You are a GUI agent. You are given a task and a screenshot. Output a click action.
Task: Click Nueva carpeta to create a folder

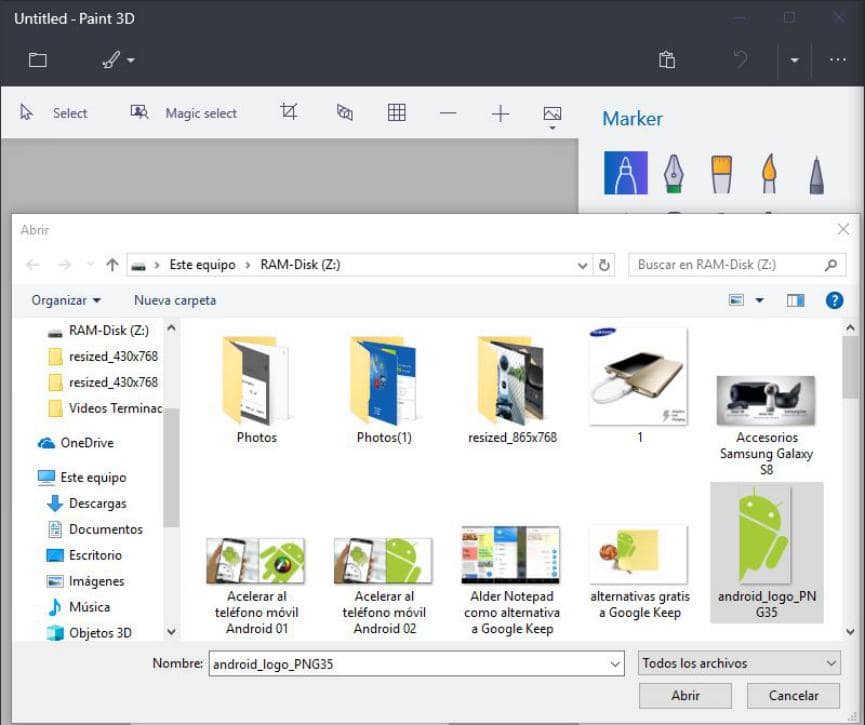(x=174, y=300)
